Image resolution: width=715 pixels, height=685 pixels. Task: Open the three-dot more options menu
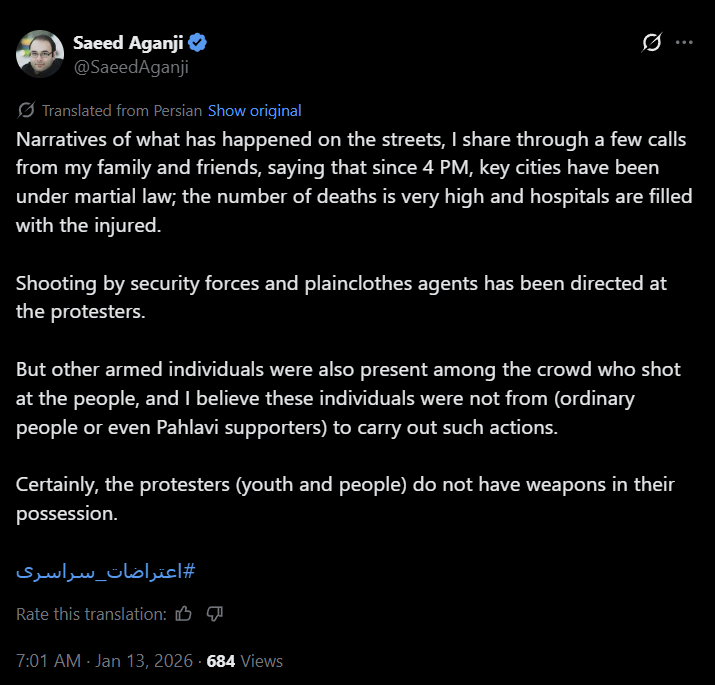685,43
